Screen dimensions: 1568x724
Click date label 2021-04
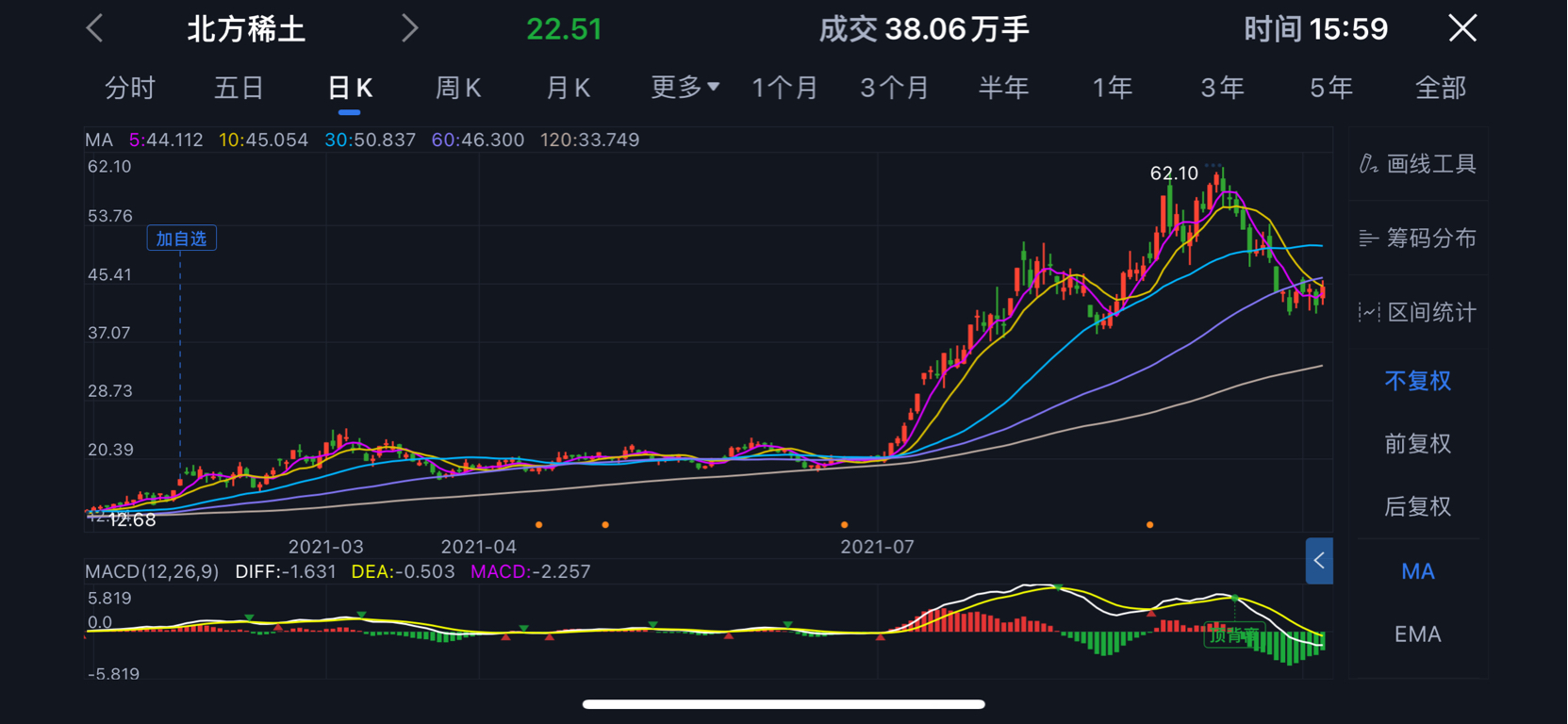(479, 547)
